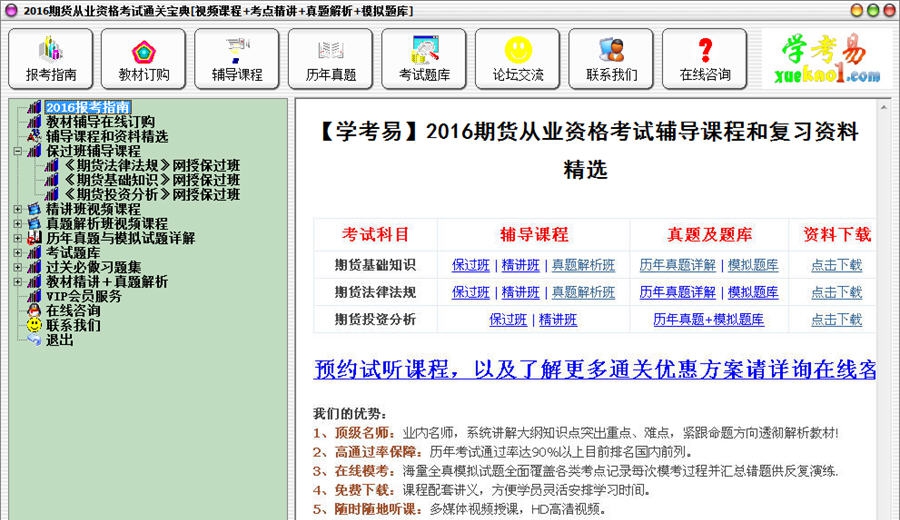Click the 学考易 xuekao1.com logo
The width and height of the screenshot is (900, 520).
click(x=826, y=58)
